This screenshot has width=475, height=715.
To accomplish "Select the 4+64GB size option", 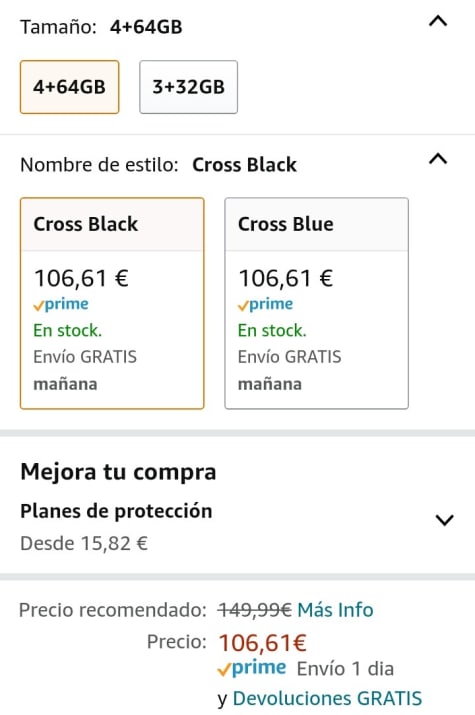I will coord(69,87).
